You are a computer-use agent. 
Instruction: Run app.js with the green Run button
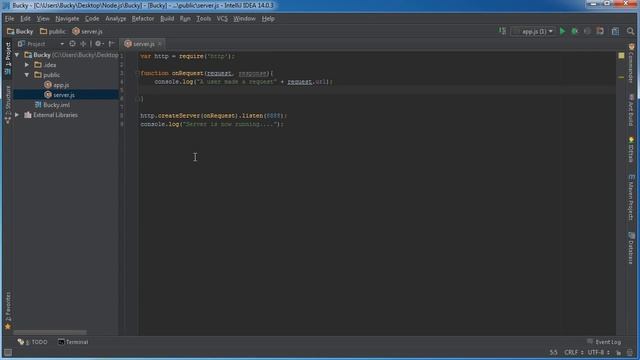[562, 31]
